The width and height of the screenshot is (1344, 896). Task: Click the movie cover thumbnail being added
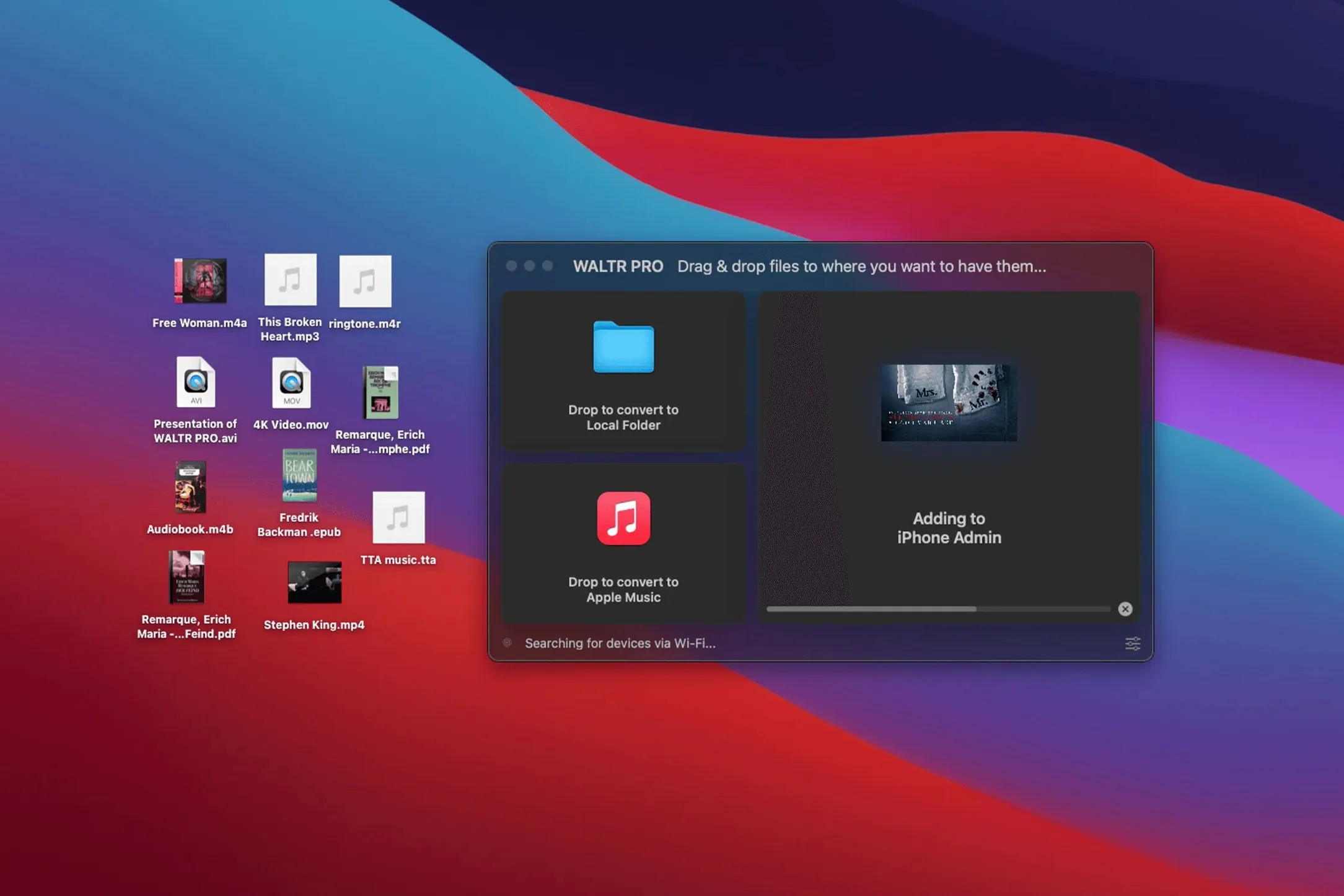click(949, 403)
